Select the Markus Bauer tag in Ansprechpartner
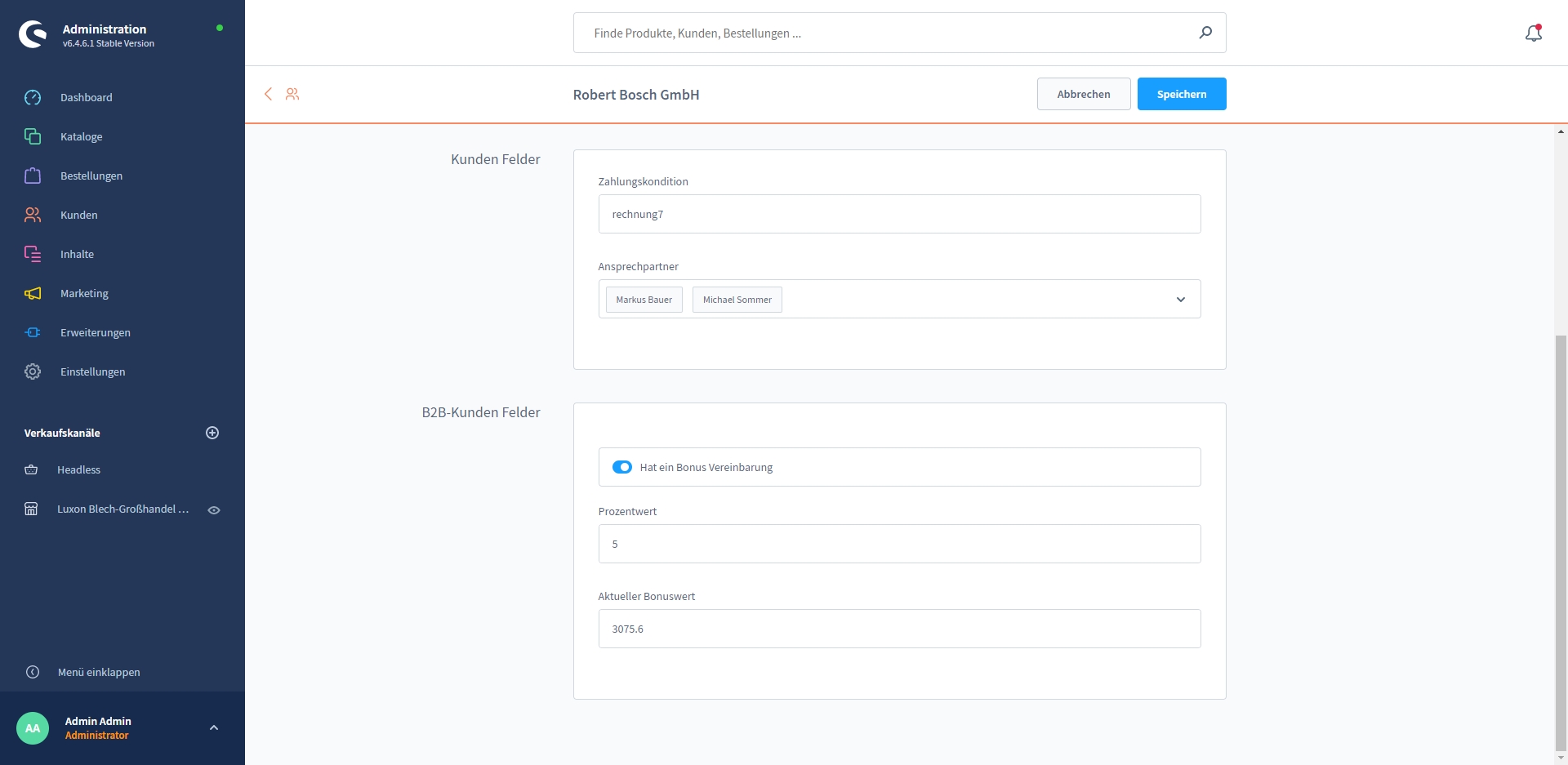 (644, 300)
